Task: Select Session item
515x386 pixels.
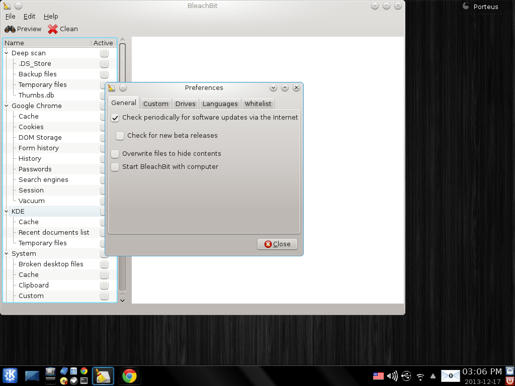Action: click(31, 190)
